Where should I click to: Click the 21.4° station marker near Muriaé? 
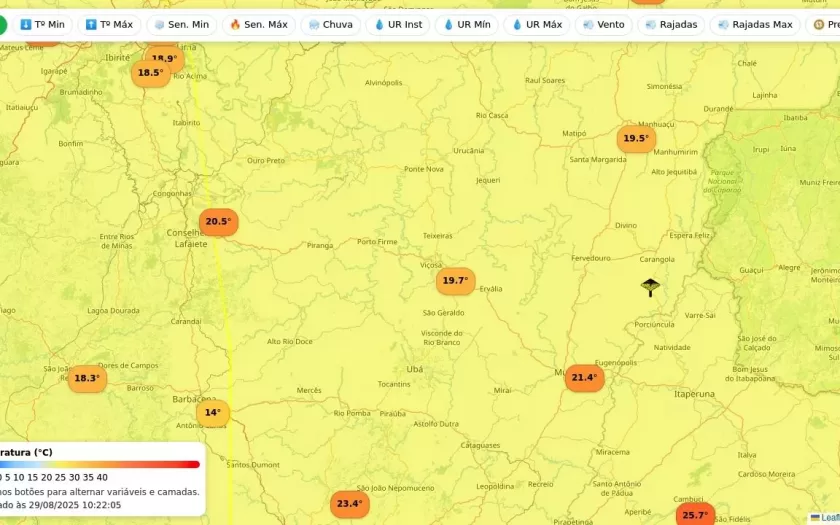(584, 378)
